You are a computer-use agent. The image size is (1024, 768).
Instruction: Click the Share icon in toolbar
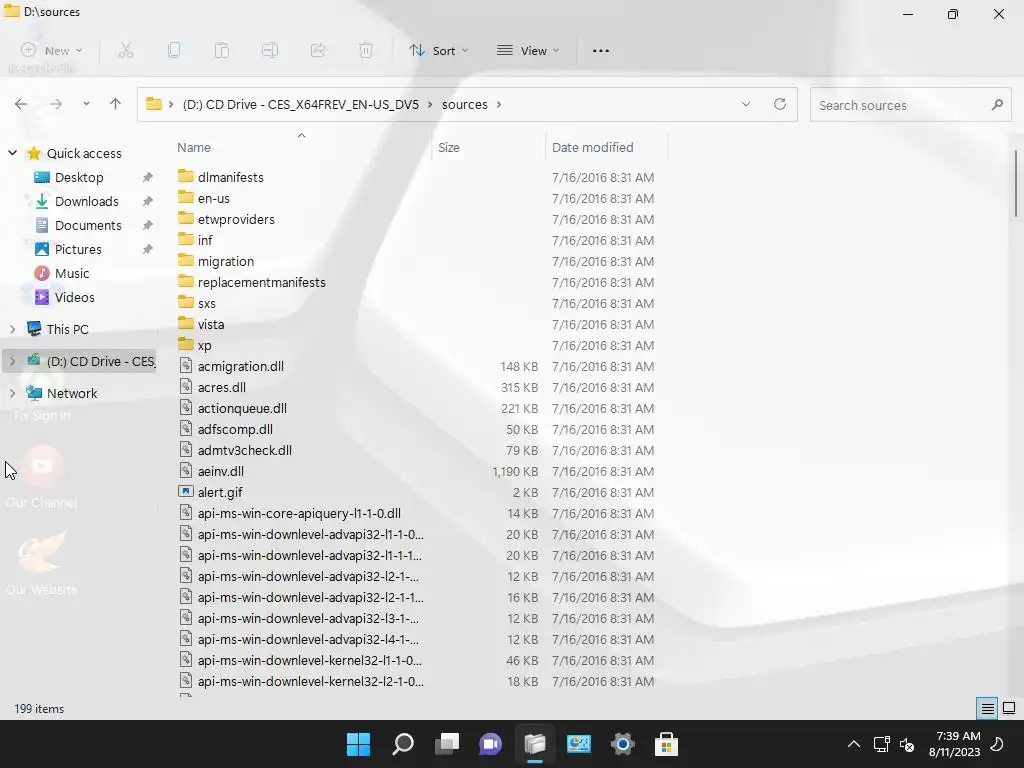318,50
